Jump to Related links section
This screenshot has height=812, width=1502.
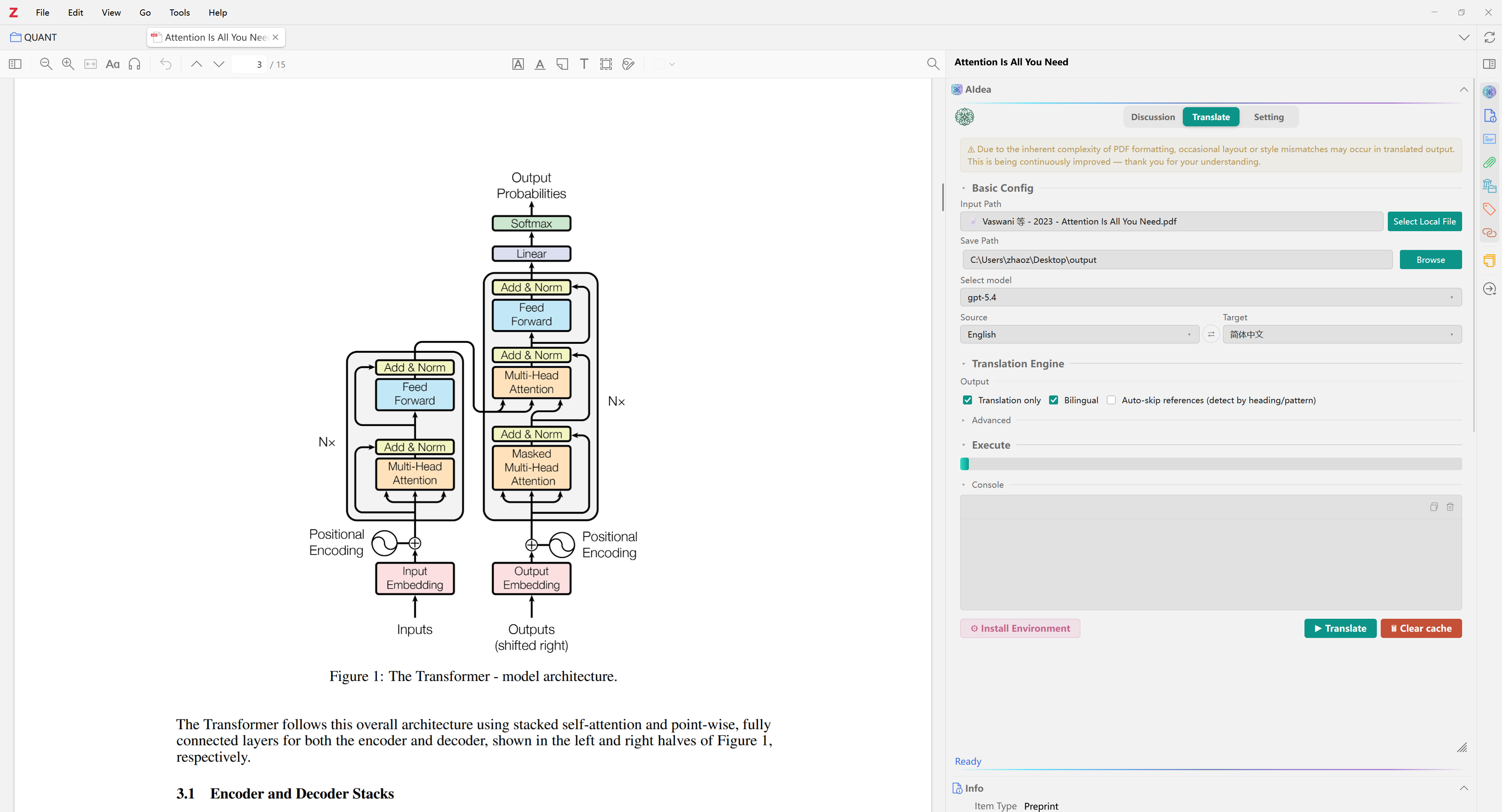point(1490,233)
